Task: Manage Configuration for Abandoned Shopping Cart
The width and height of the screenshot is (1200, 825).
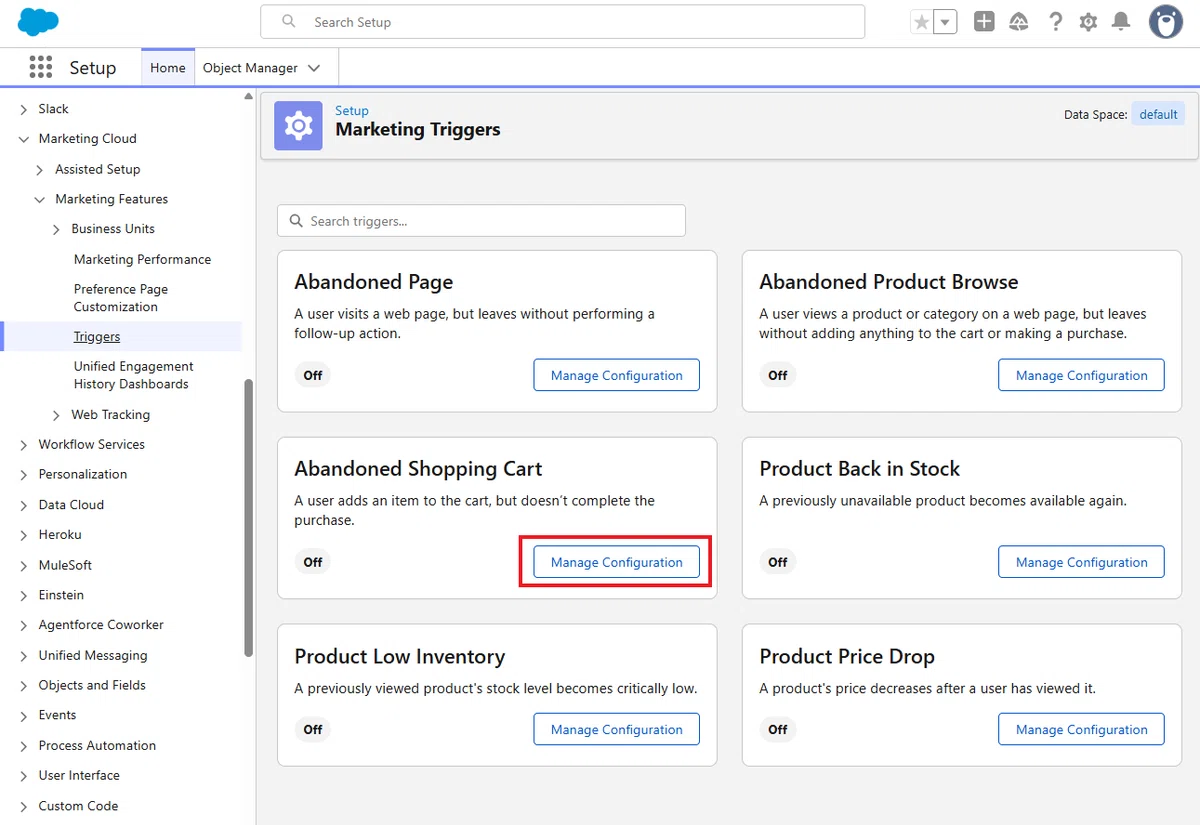Action: pos(616,562)
